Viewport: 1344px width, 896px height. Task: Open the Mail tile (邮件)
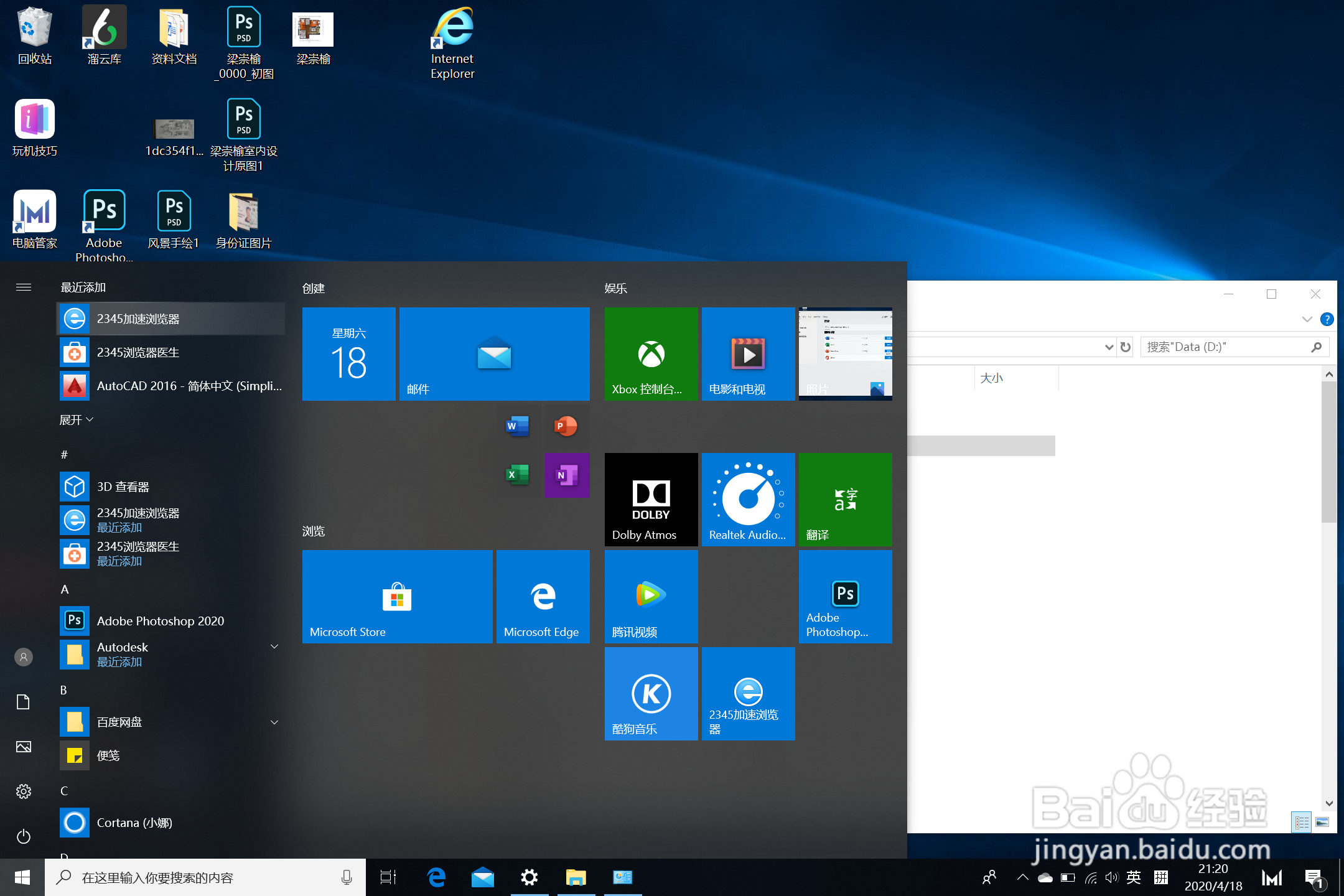click(494, 353)
